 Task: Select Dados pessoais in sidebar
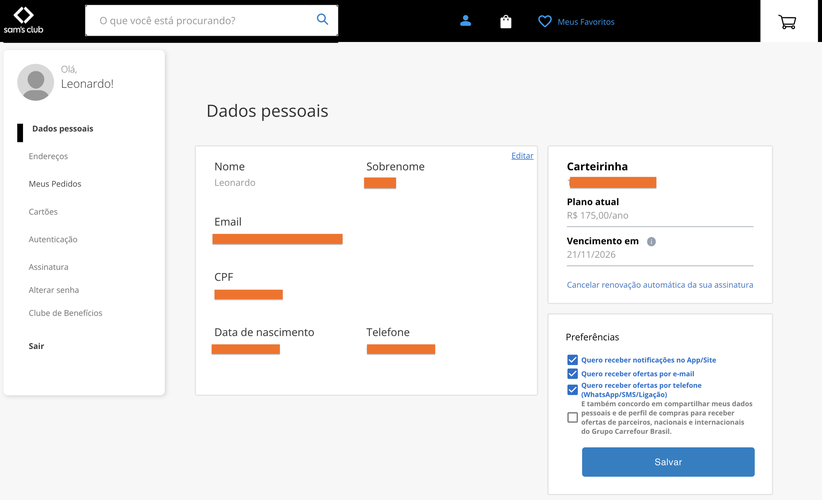point(63,128)
